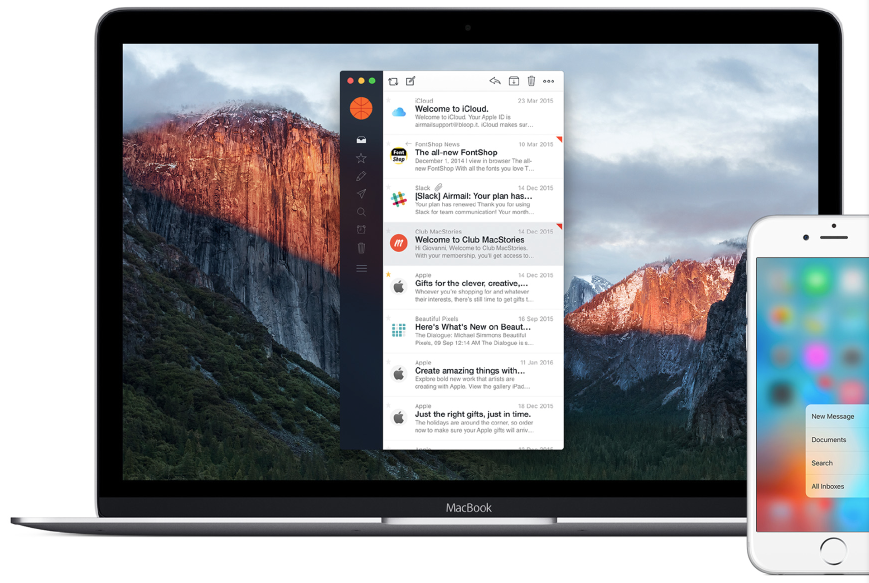The width and height of the screenshot is (869, 583).
Task: Open Sent mail via the paper plane icon
Action: (361, 194)
